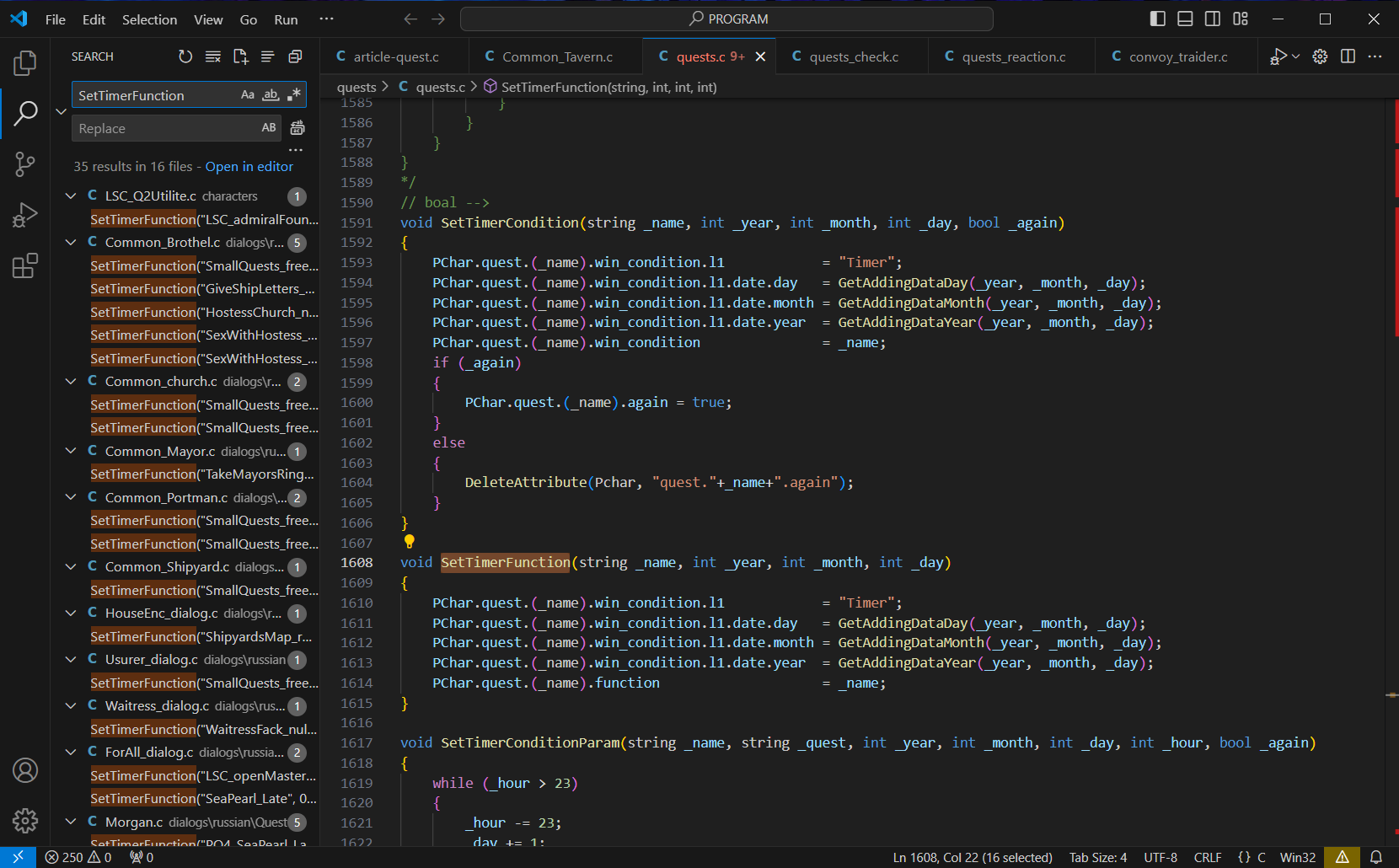Open the Run and Debug view
The image size is (1399, 868).
(x=25, y=215)
